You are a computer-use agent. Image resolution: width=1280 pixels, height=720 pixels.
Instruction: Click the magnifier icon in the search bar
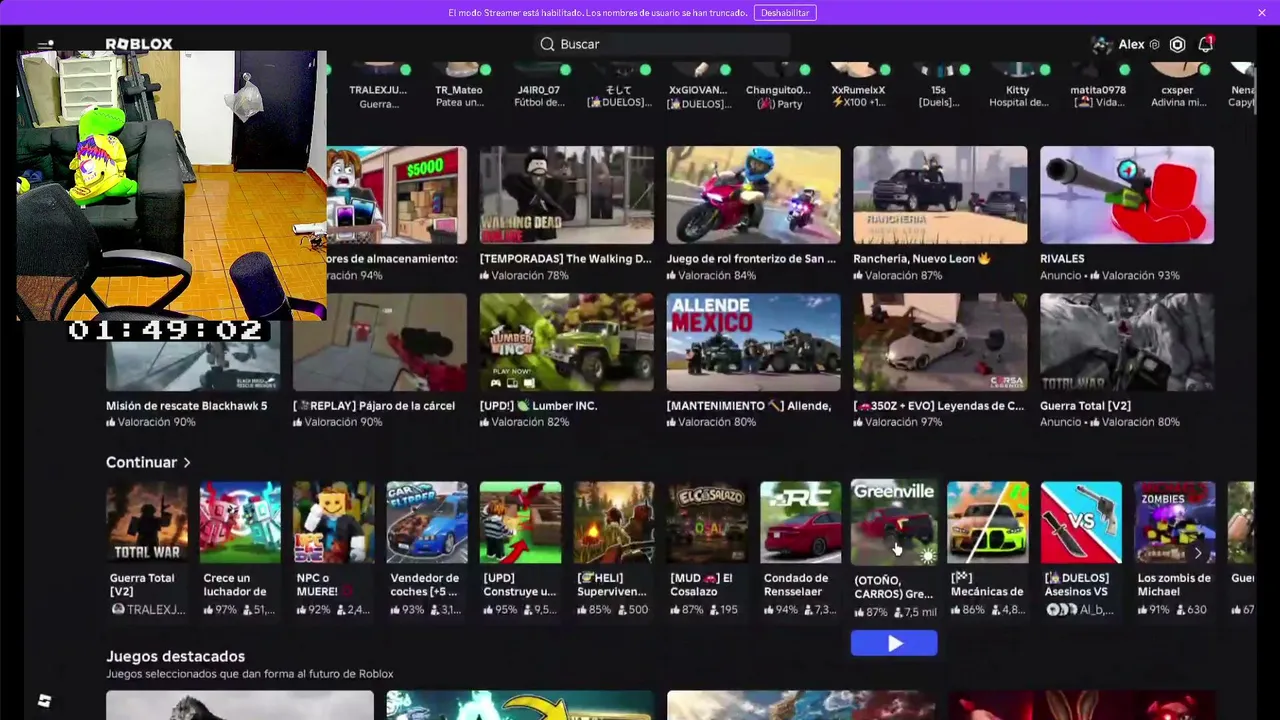pos(547,44)
